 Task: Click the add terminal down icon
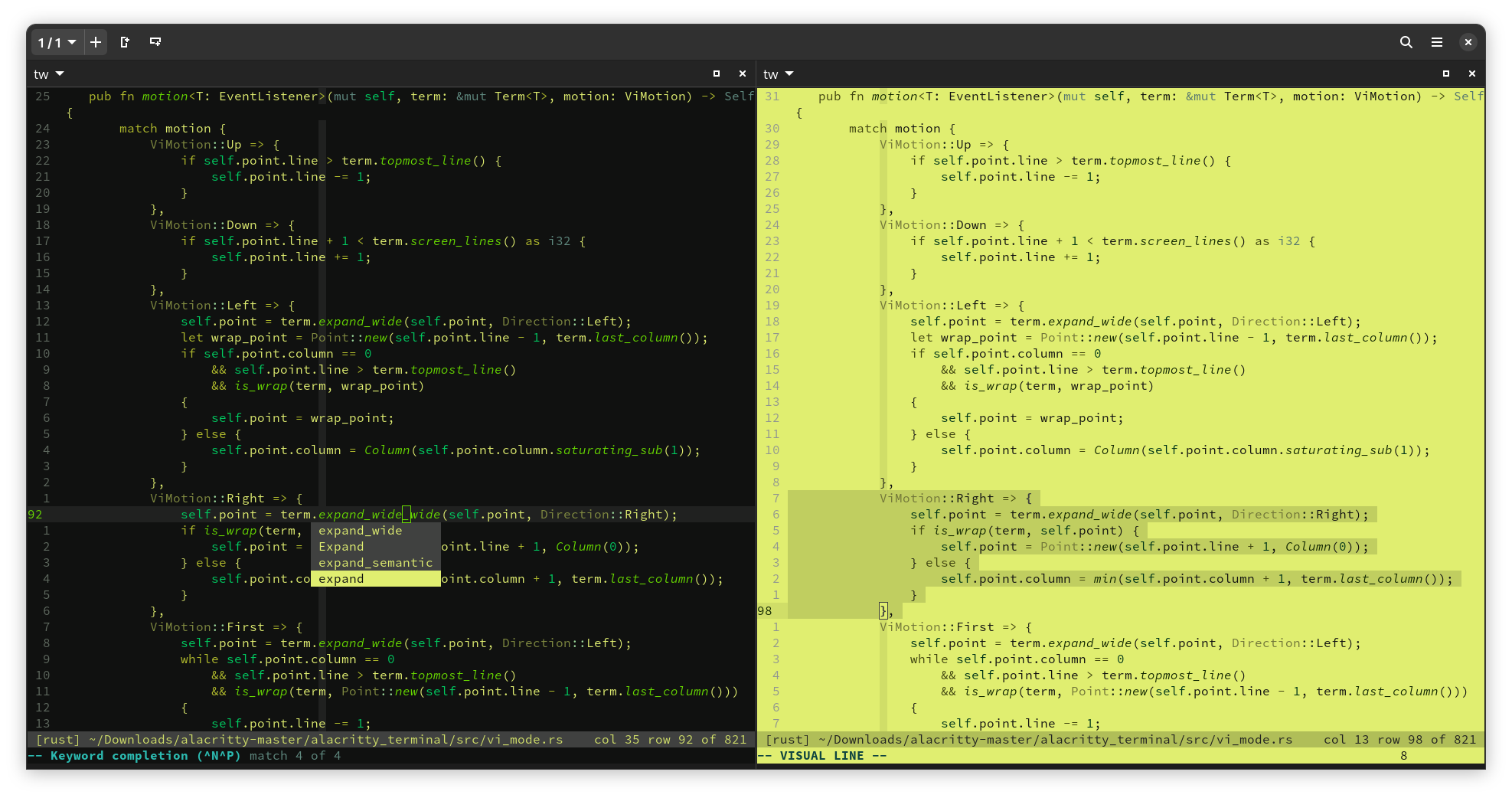(x=155, y=42)
